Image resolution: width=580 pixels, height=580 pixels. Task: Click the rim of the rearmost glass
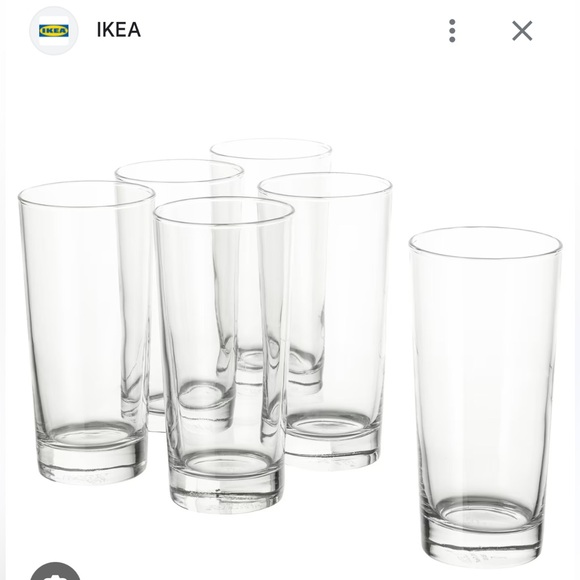click(271, 149)
